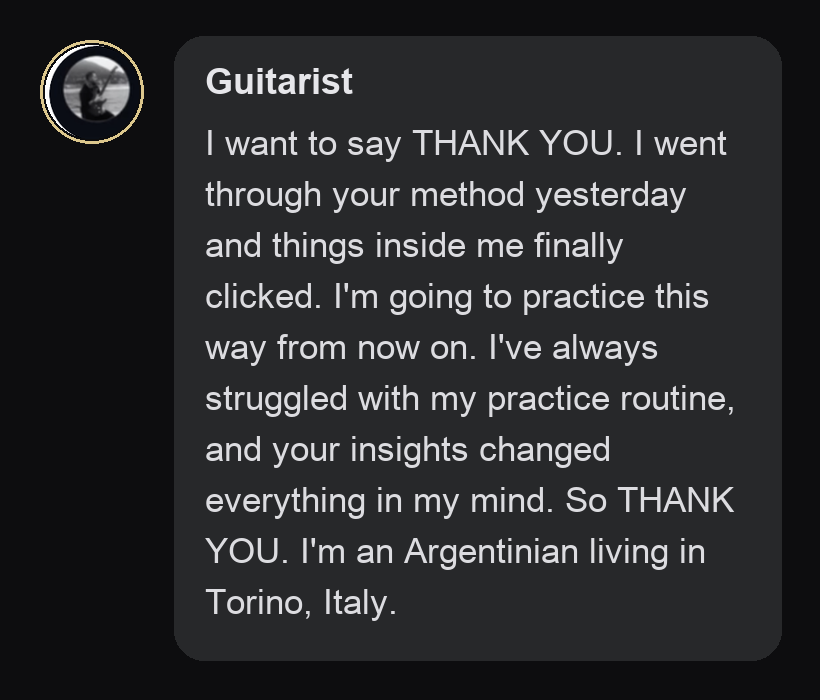The image size is (820, 700).
Task: Click the word "method" in the second line
Action: coord(467,194)
